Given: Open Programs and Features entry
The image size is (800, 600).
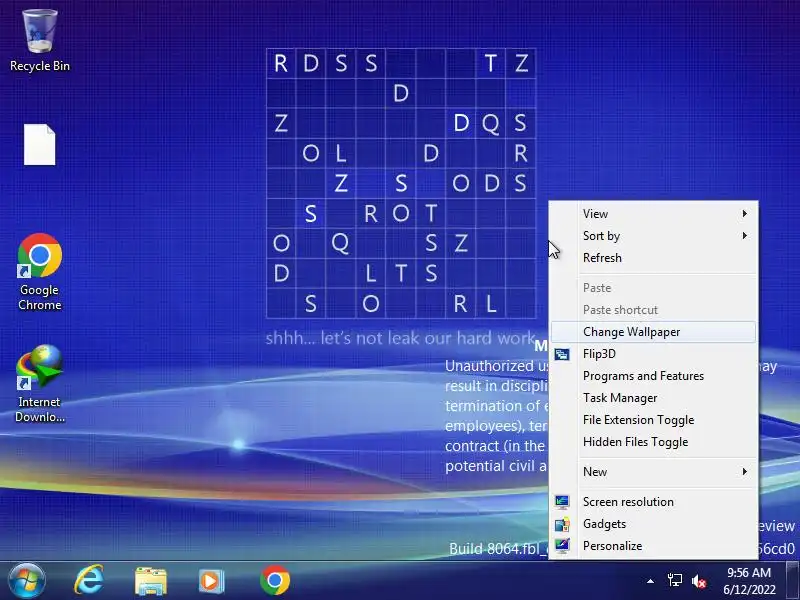Looking at the screenshot, I should click(654, 376).
